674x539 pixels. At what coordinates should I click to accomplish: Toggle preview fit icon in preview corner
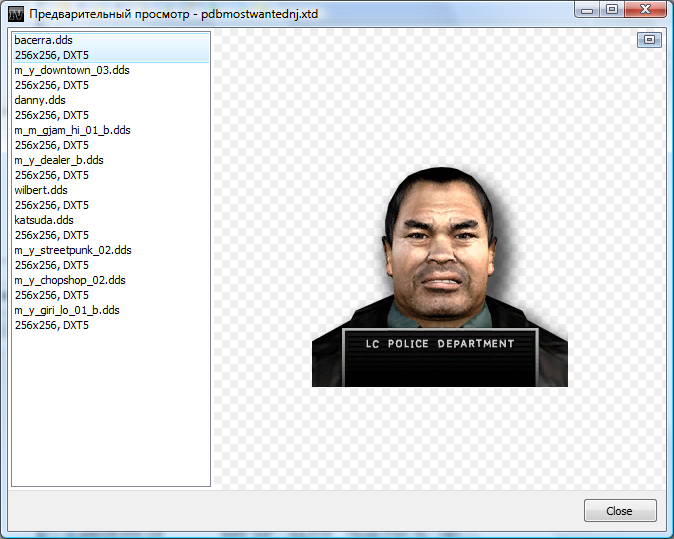click(x=649, y=40)
